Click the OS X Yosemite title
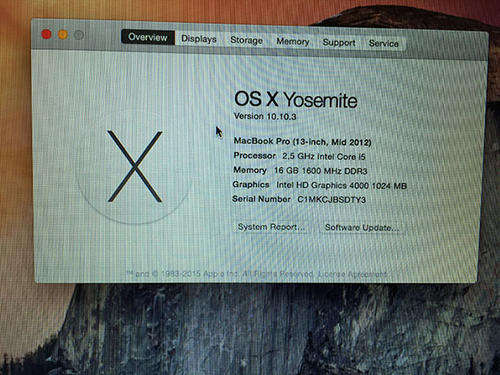Image resolution: width=500 pixels, height=375 pixels. (x=296, y=99)
